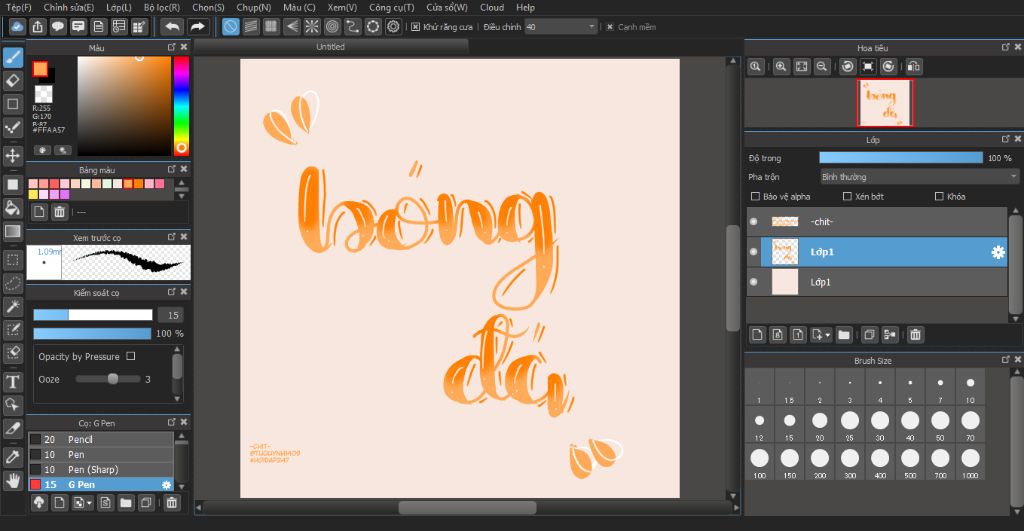This screenshot has width=1024, height=531.
Task: Toggle visibility of the -chit- layer
Action: [x=753, y=222]
